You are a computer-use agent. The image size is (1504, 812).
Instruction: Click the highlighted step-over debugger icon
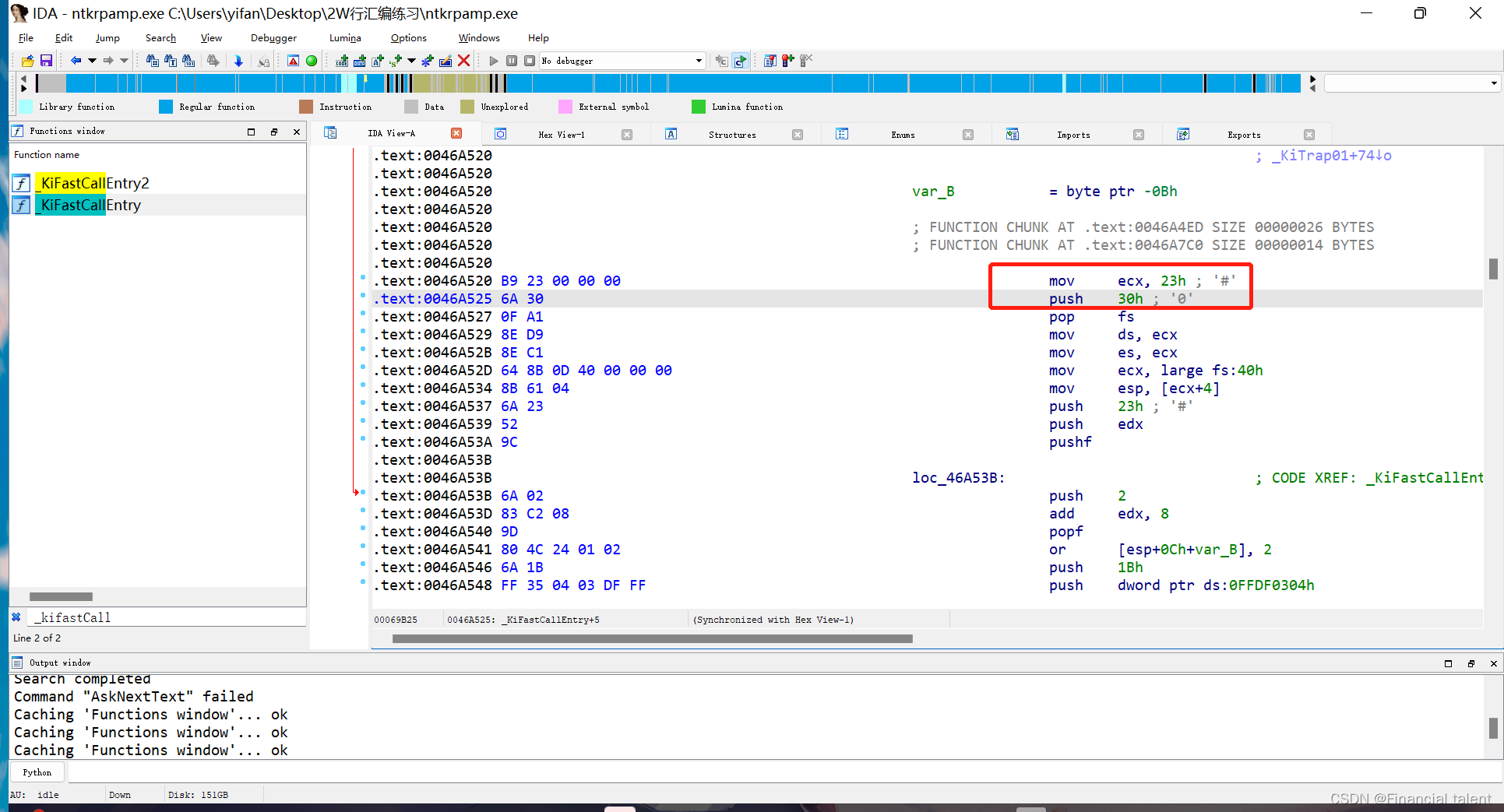click(740, 61)
